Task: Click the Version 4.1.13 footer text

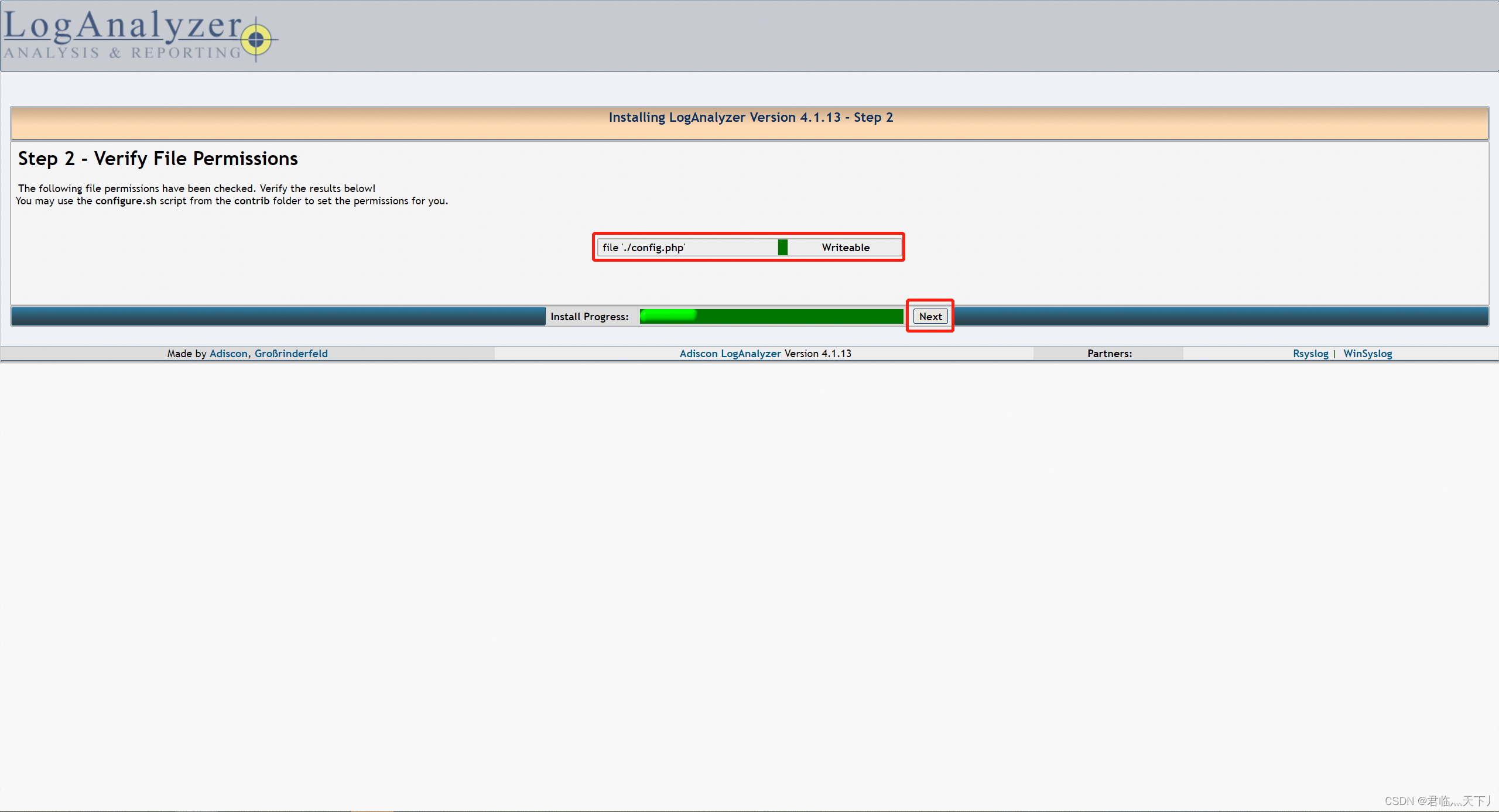Action: [818, 353]
